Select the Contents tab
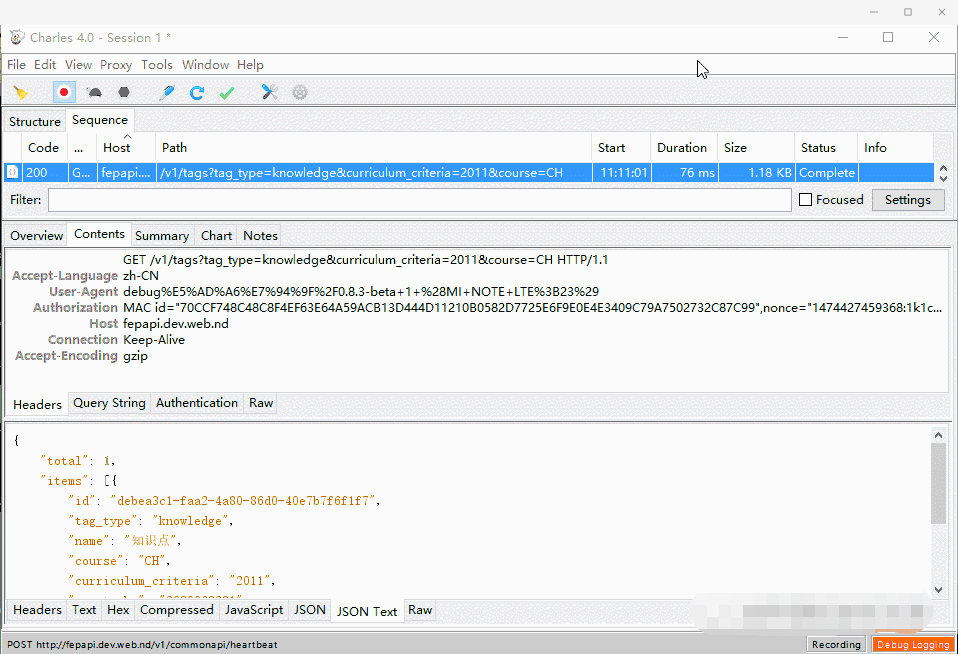958x654 pixels. point(99,234)
